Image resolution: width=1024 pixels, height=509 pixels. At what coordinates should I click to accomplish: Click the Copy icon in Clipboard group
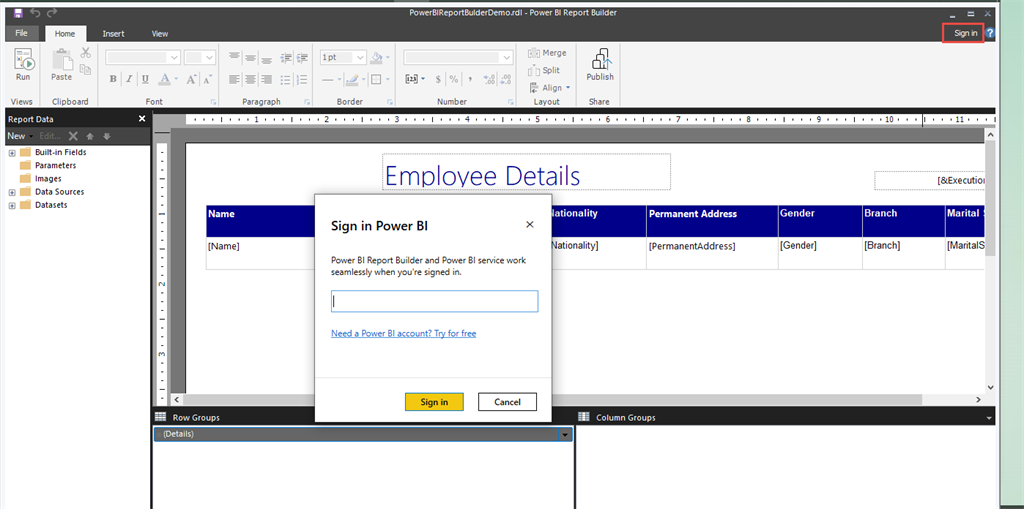[86, 69]
